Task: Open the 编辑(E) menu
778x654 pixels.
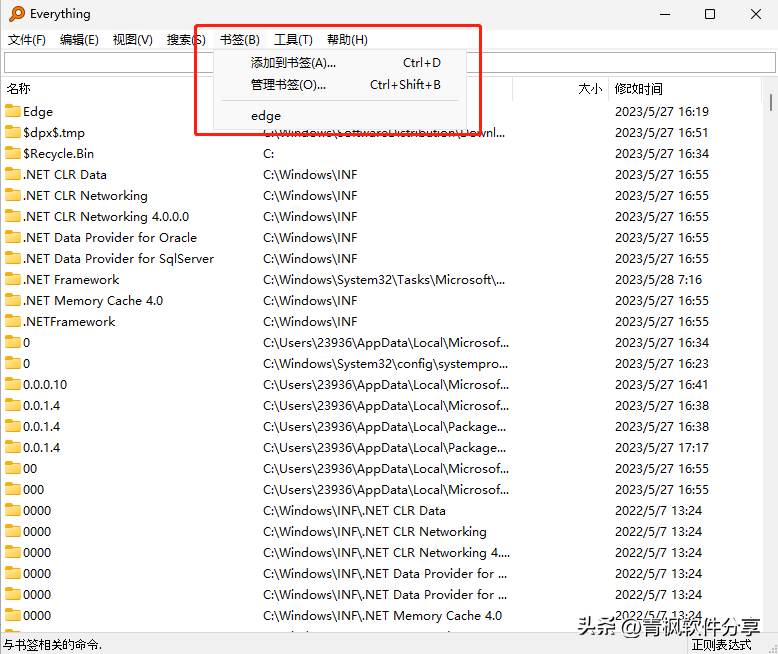Action: [x=79, y=40]
